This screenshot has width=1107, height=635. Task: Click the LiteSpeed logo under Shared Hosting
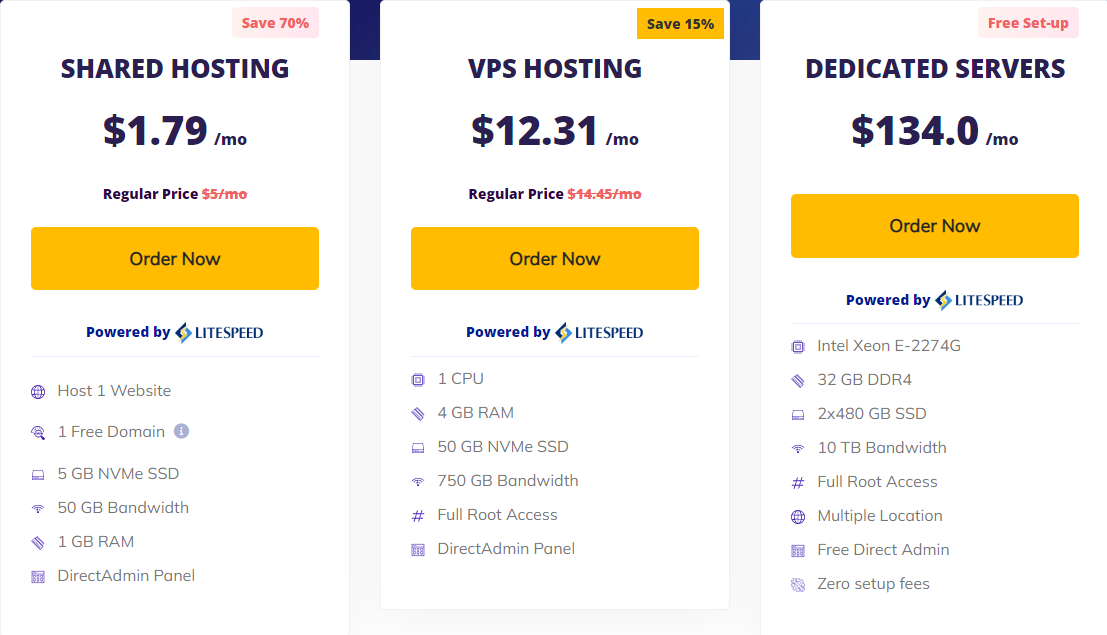coord(220,333)
